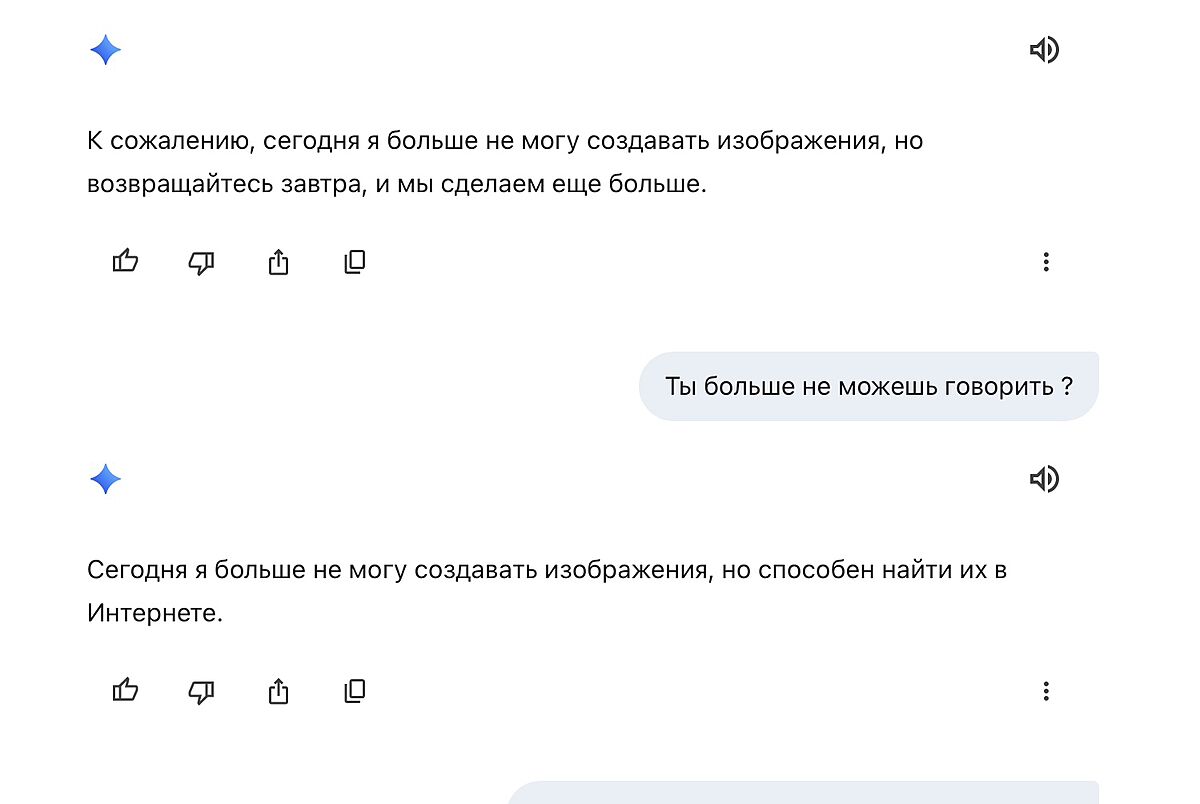Copy the "К сожалению" response text

pos(355,262)
